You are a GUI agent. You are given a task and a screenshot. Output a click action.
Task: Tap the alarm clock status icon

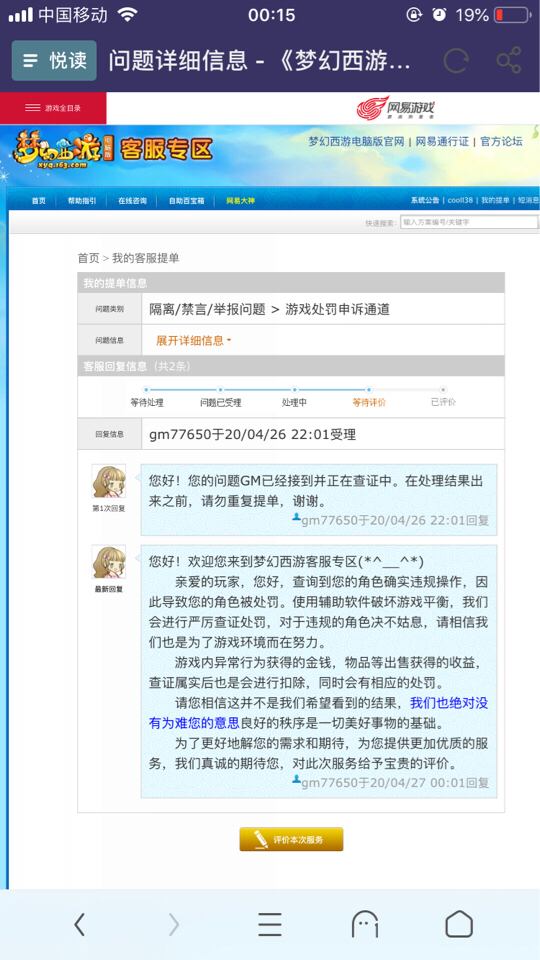pos(440,15)
